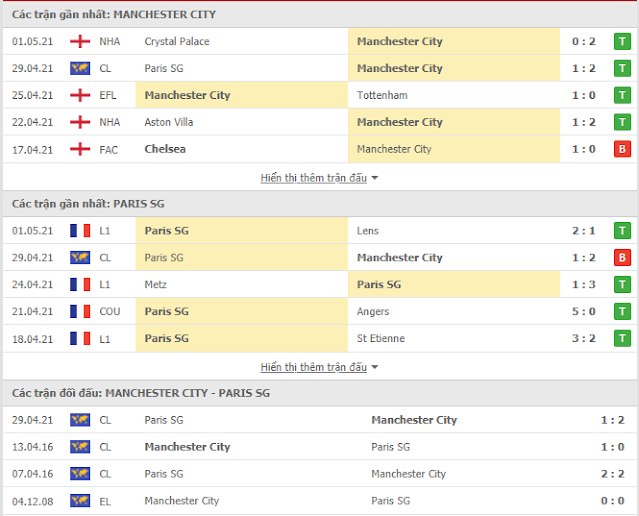
Task: Click dropdown arrow after lower Hiển thị thêm
Action: pyautogui.click(x=375, y=368)
